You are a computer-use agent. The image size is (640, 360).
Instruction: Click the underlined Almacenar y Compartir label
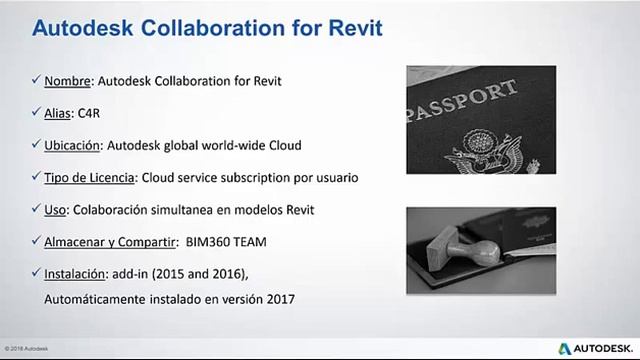(x=110, y=242)
